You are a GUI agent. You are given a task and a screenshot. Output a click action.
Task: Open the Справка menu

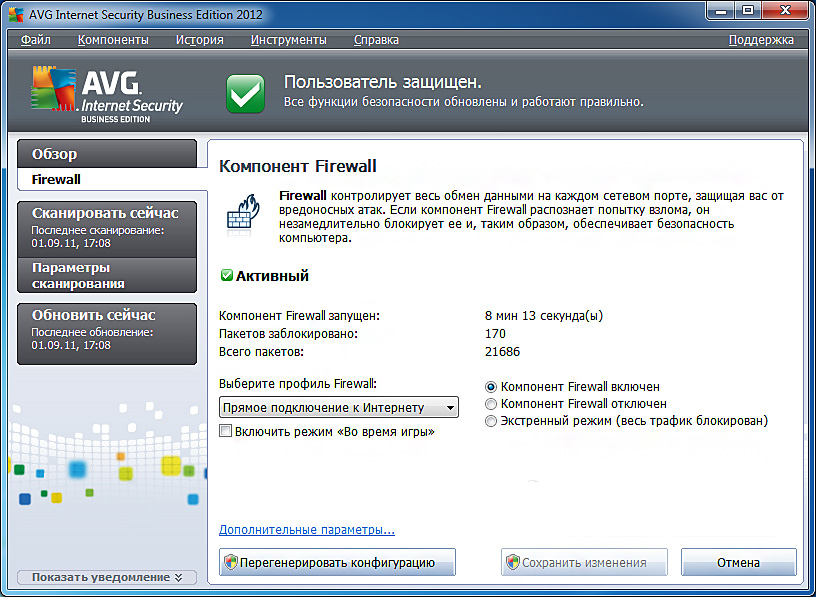pyautogui.click(x=376, y=40)
